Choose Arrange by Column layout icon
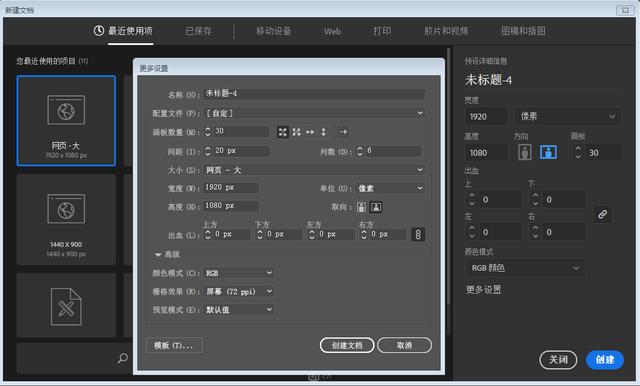 (324, 132)
